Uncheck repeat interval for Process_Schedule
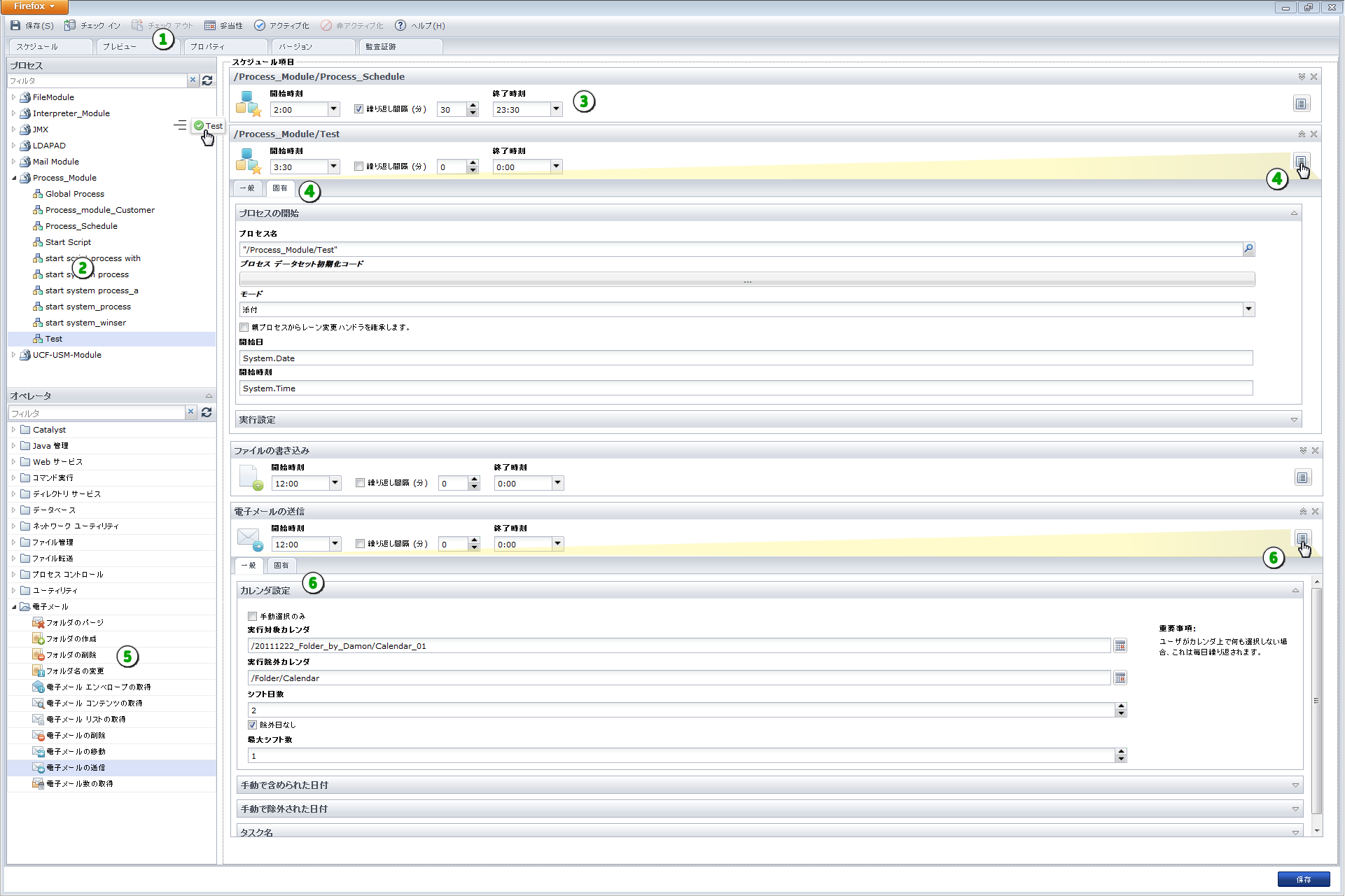 click(x=358, y=109)
